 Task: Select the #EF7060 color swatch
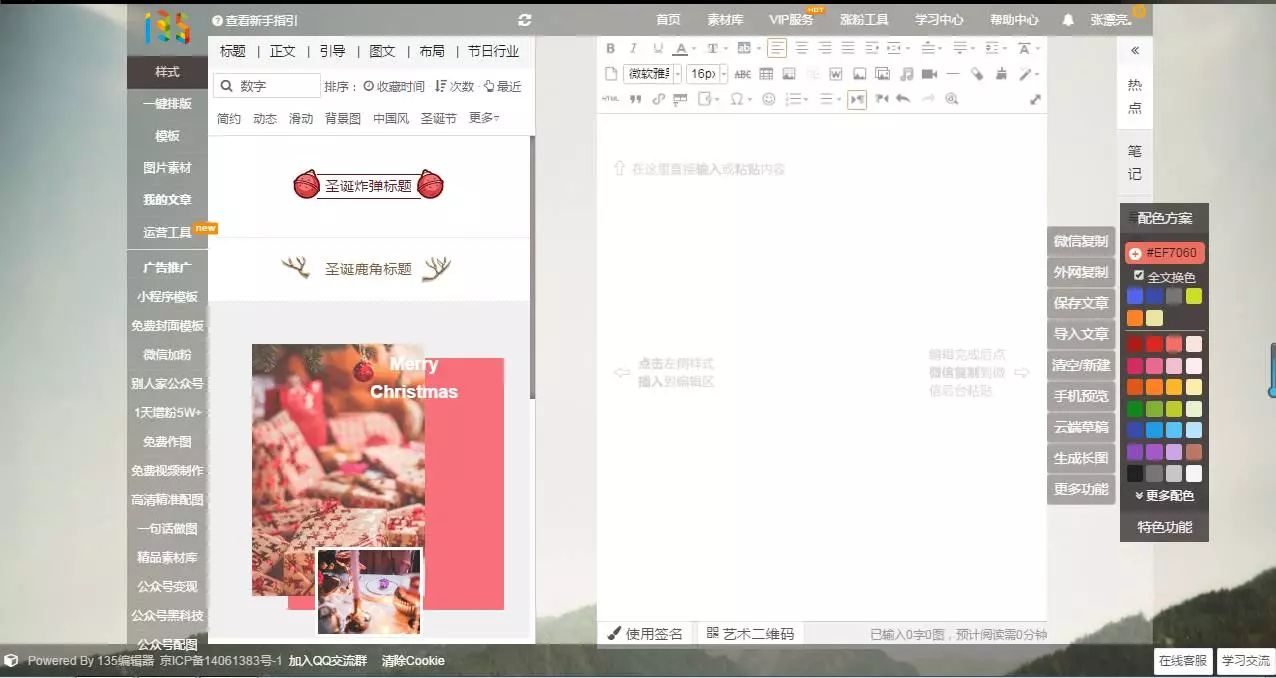(x=1166, y=253)
